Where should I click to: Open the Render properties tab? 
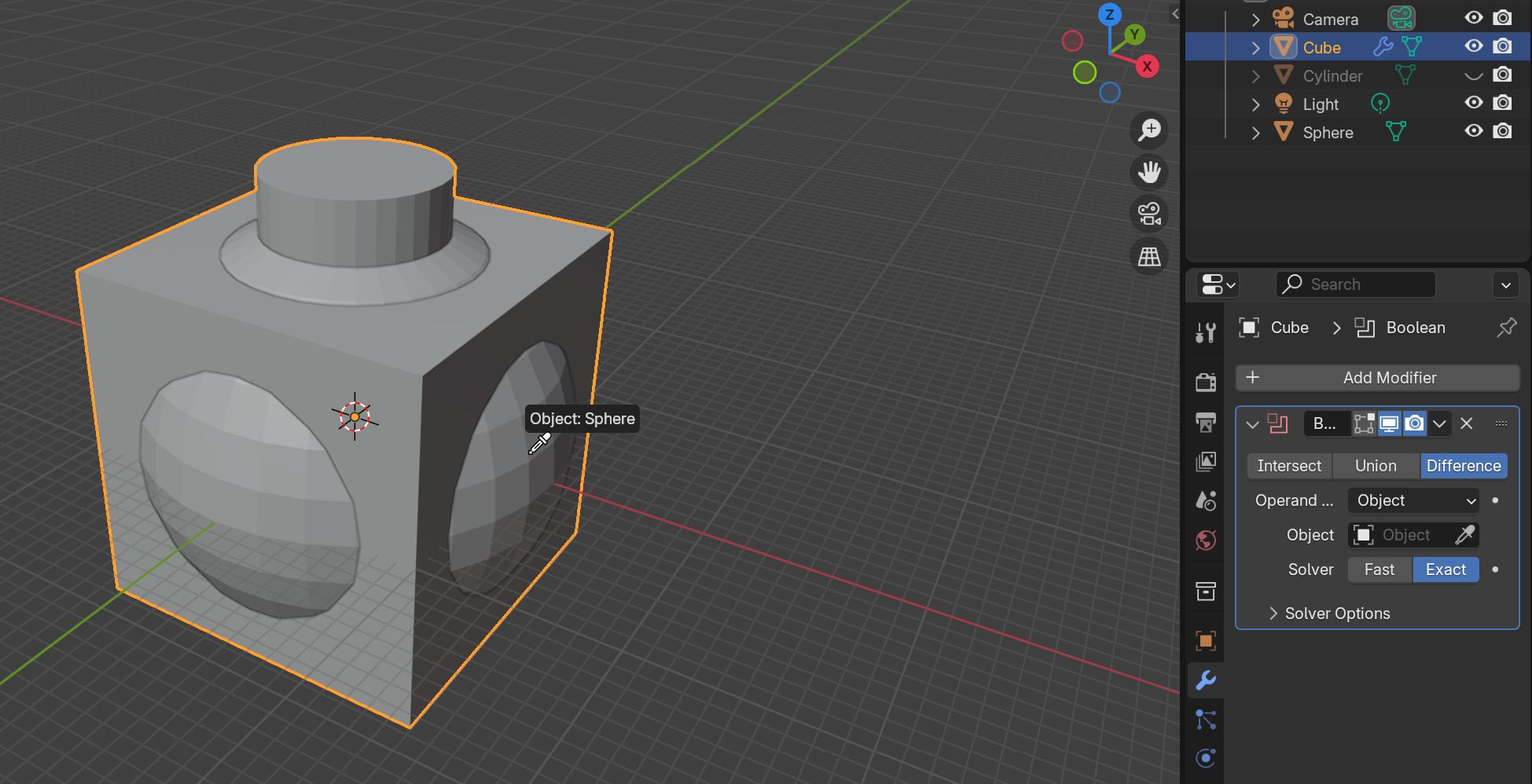pyautogui.click(x=1205, y=383)
